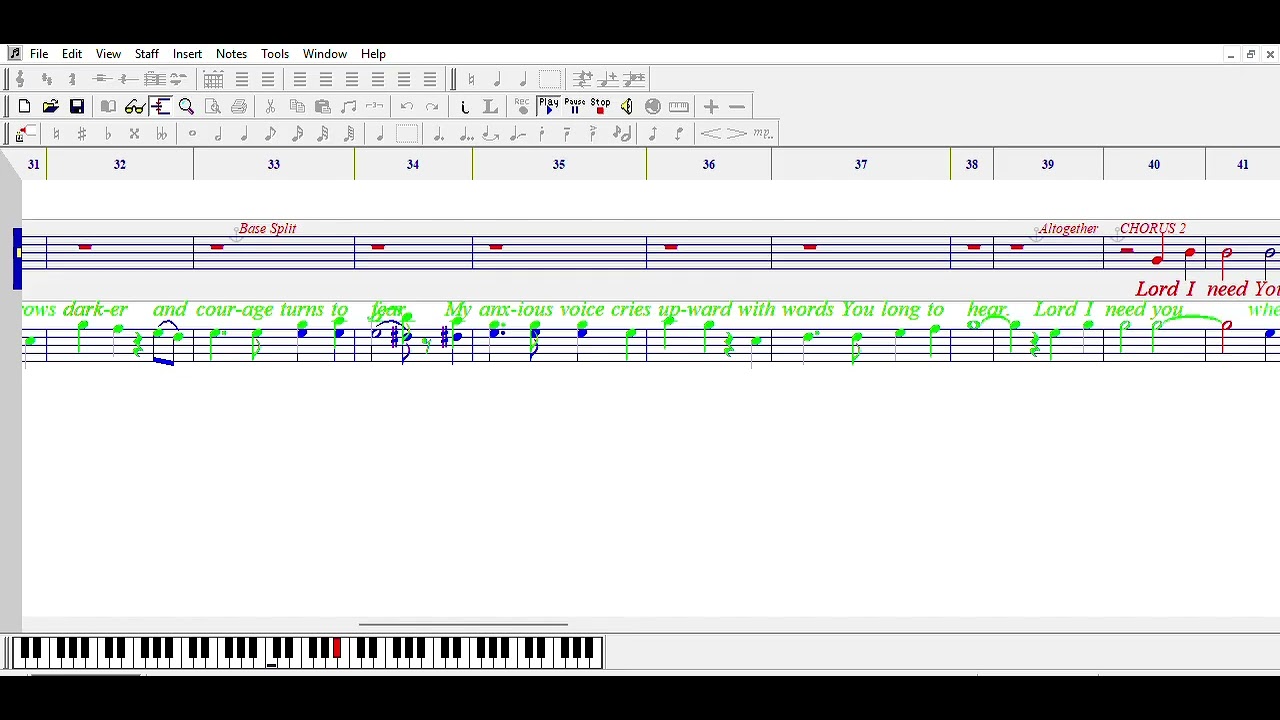Viewport: 1280px width, 720px height.
Task: Toggle the sharp accidental
Action: (82, 133)
